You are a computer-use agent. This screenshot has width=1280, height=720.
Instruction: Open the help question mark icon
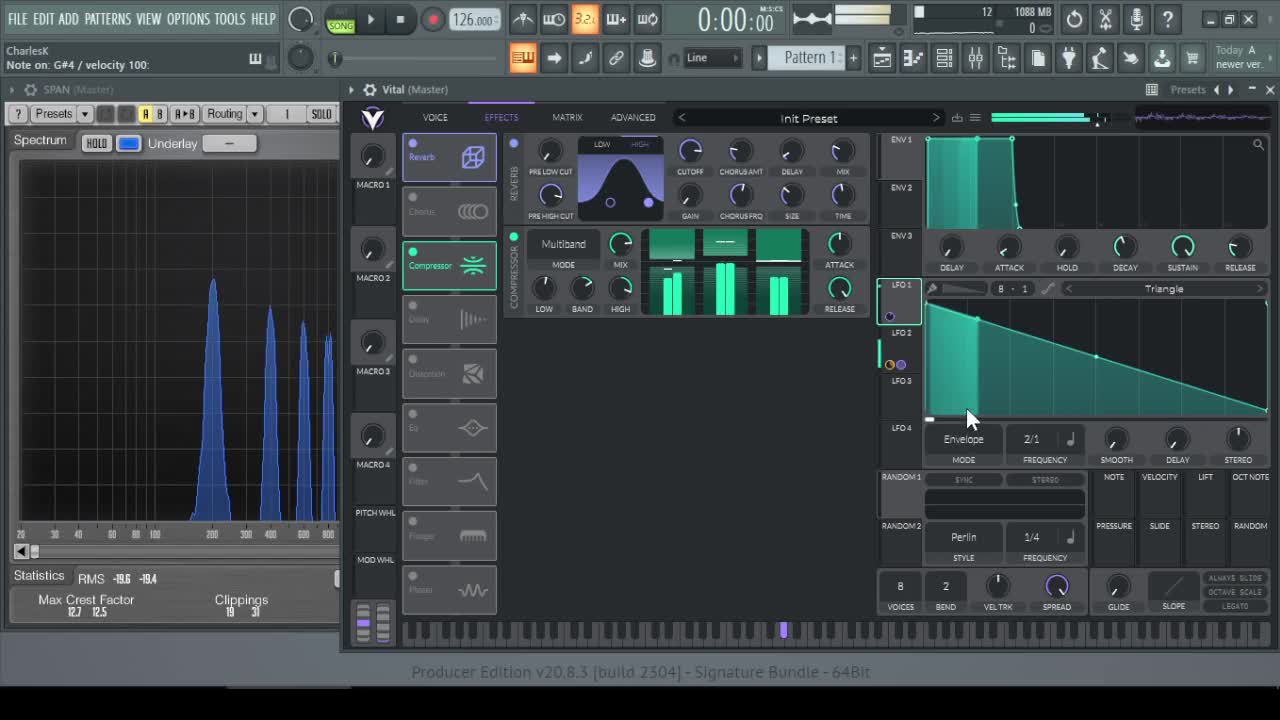(x=1167, y=19)
